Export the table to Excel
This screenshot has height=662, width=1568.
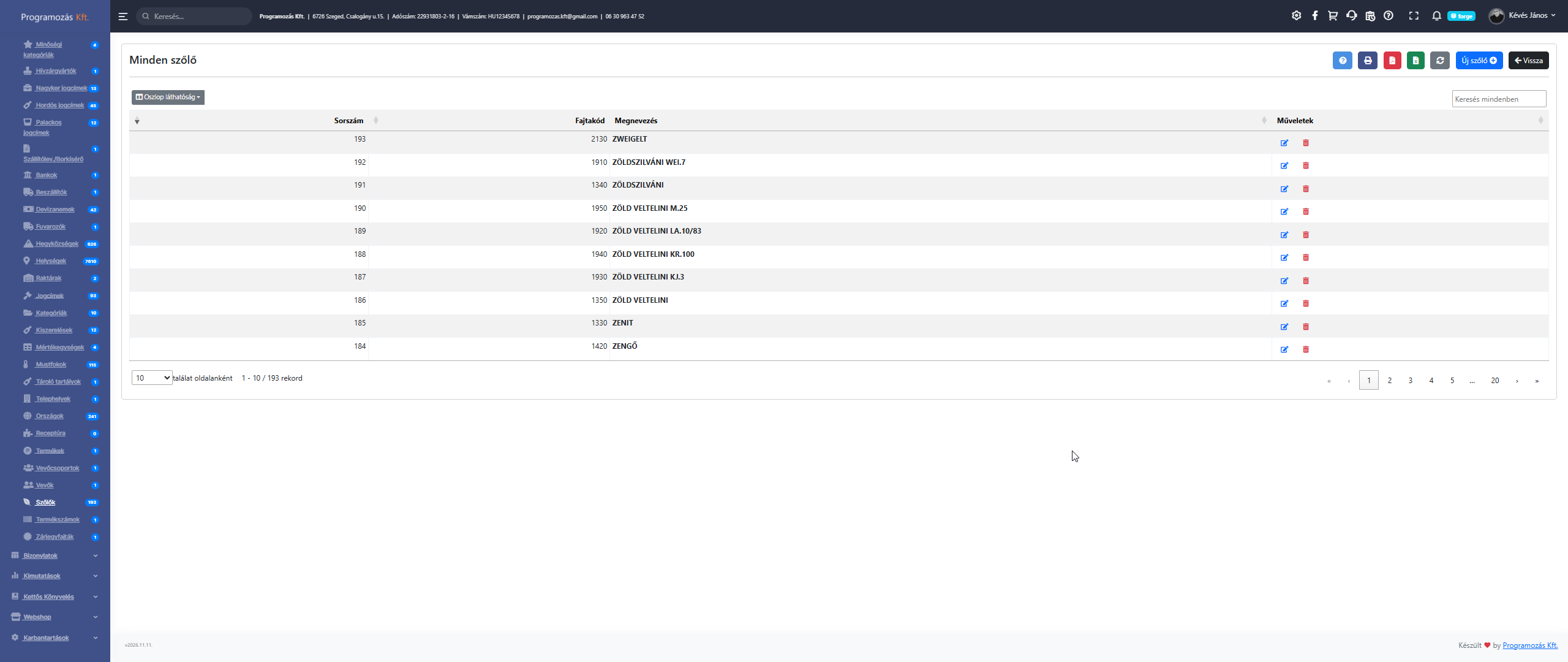[x=1415, y=61]
